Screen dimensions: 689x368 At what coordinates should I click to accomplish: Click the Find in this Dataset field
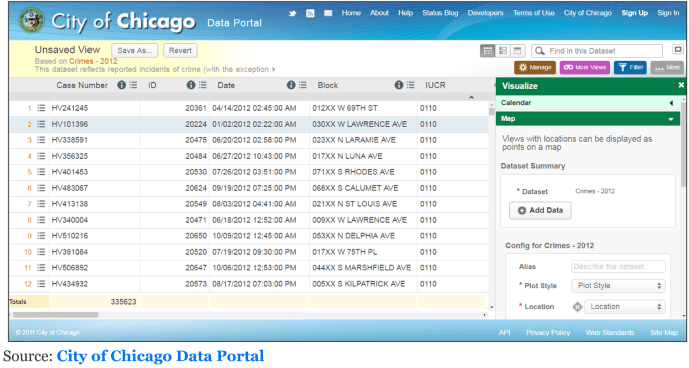click(x=597, y=51)
